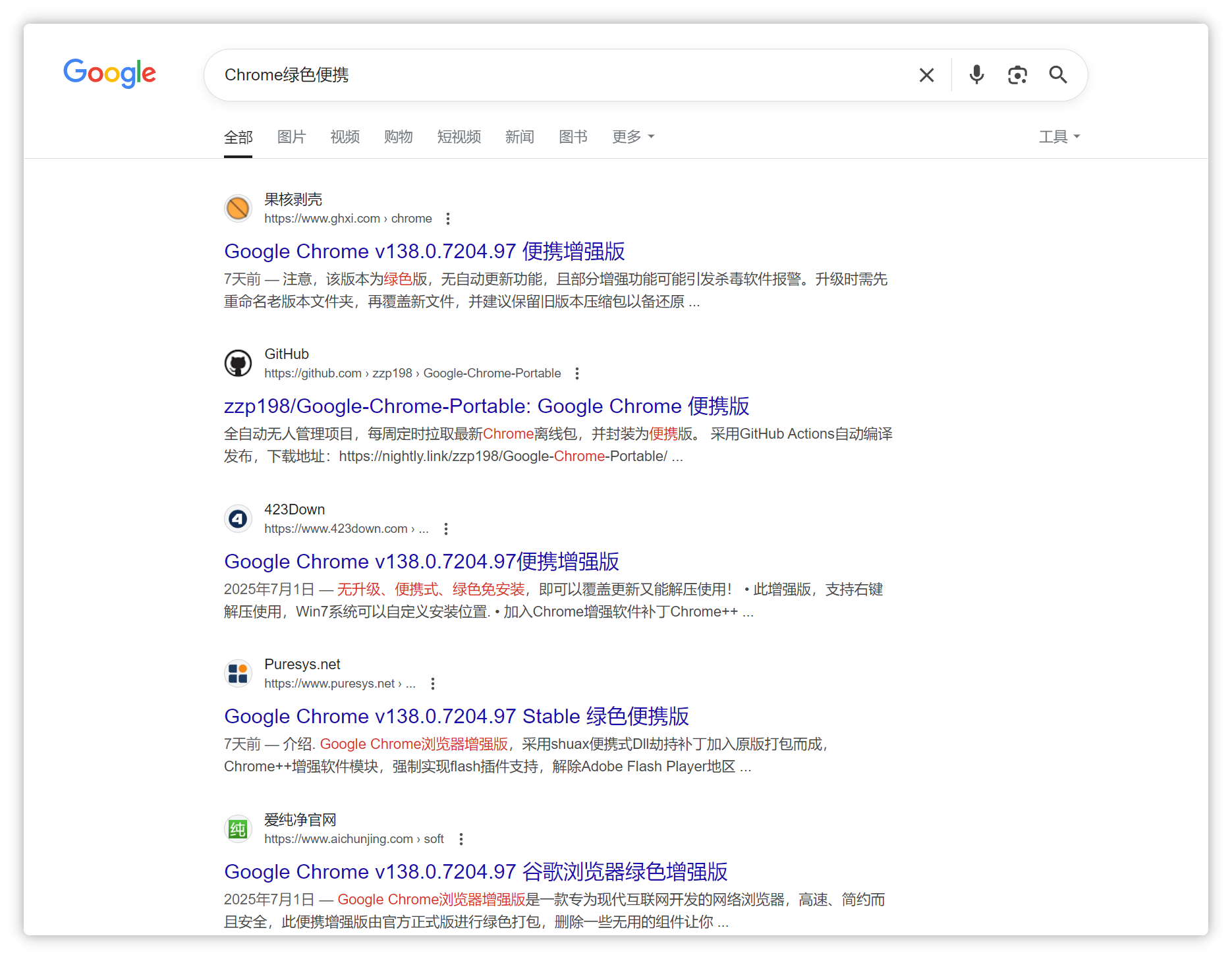Open more options for Puresys.net result
This screenshot has height=959, width=1232.
pyautogui.click(x=433, y=684)
